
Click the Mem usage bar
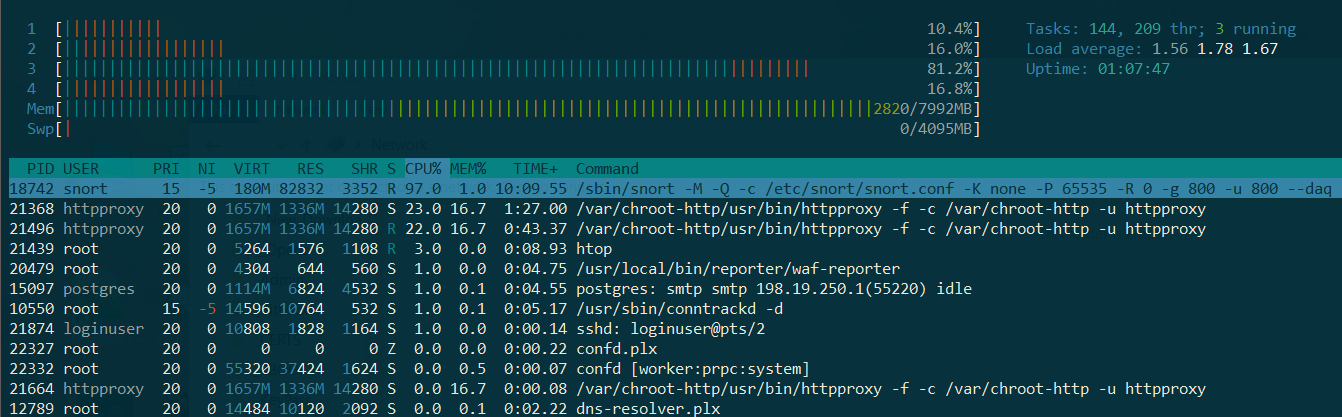point(503,108)
